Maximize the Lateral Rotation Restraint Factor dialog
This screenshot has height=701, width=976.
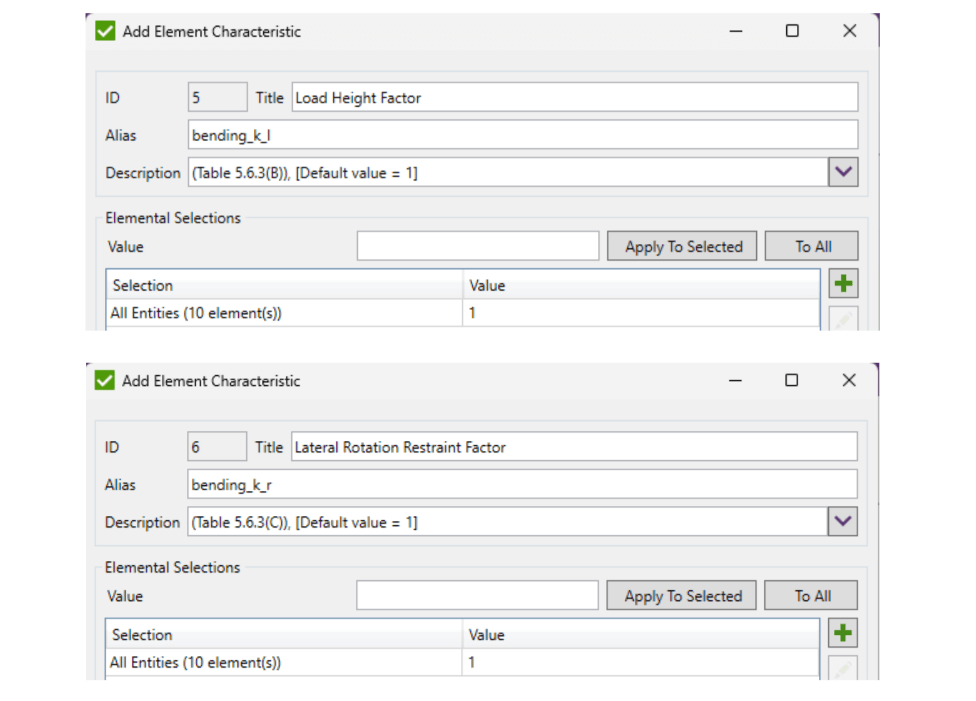click(791, 380)
